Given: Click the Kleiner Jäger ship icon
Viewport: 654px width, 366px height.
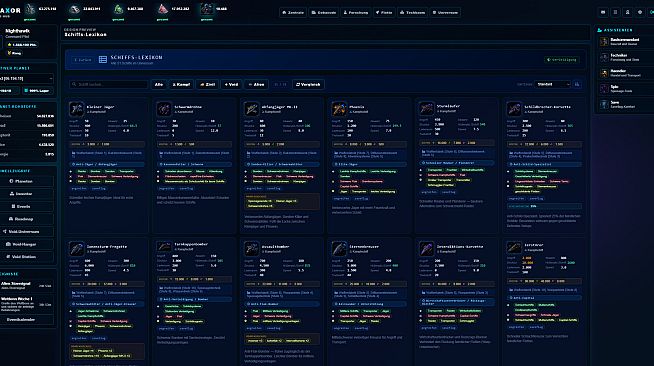Looking at the screenshot, I should click(76, 109).
